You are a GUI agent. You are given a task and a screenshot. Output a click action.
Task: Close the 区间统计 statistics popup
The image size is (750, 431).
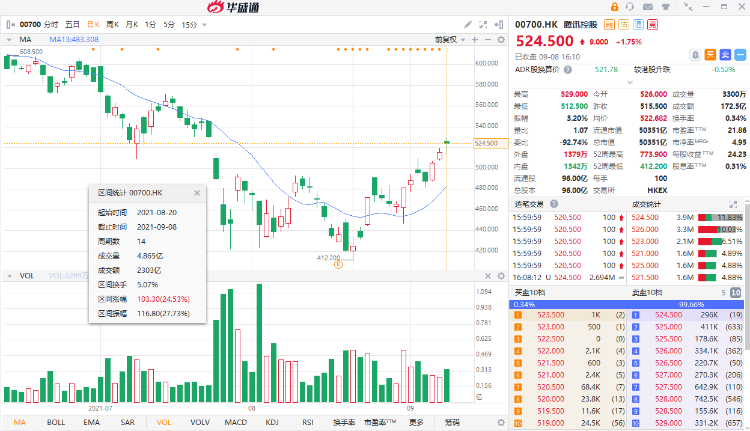[x=197, y=193]
